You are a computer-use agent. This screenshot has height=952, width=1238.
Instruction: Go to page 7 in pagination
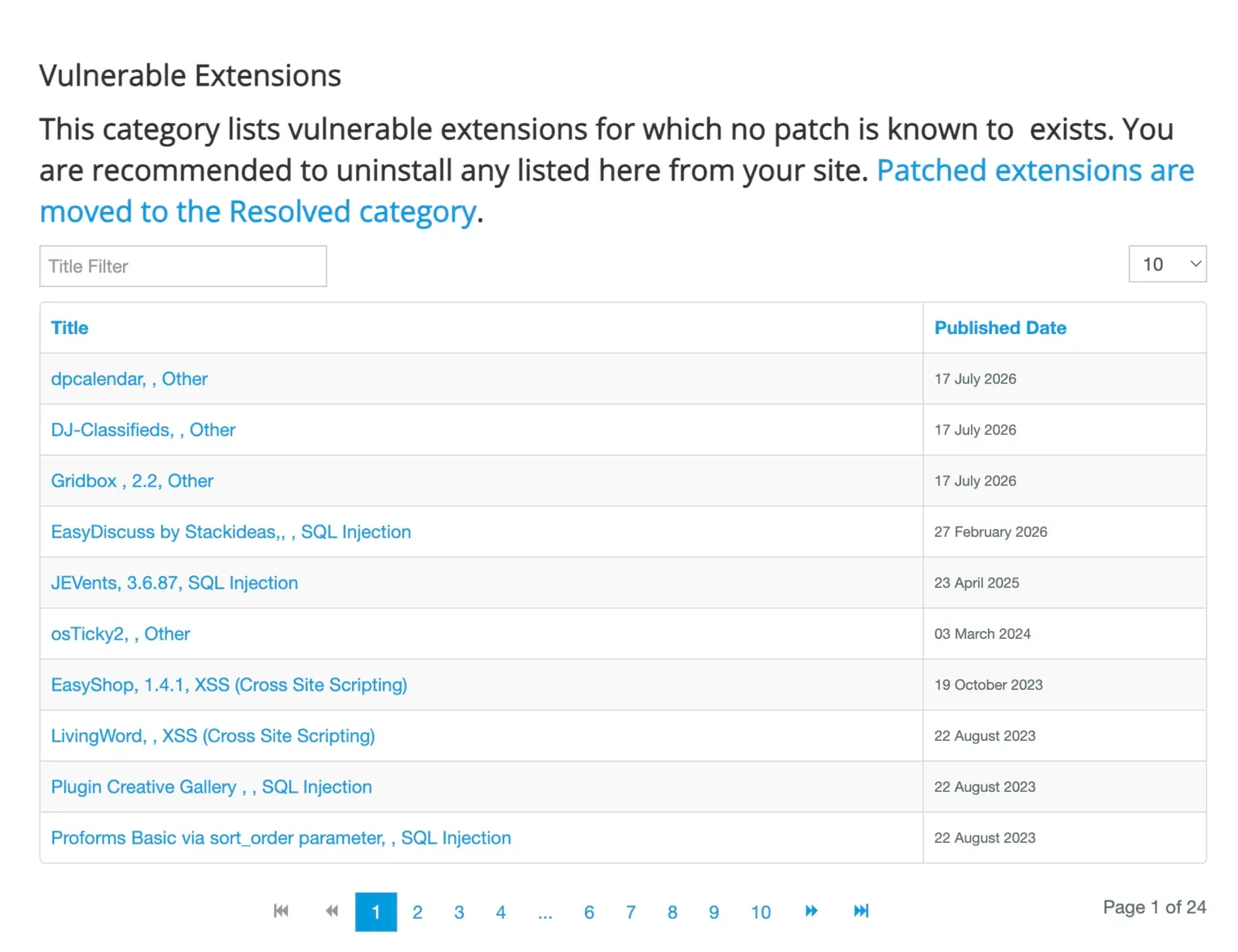point(631,912)
